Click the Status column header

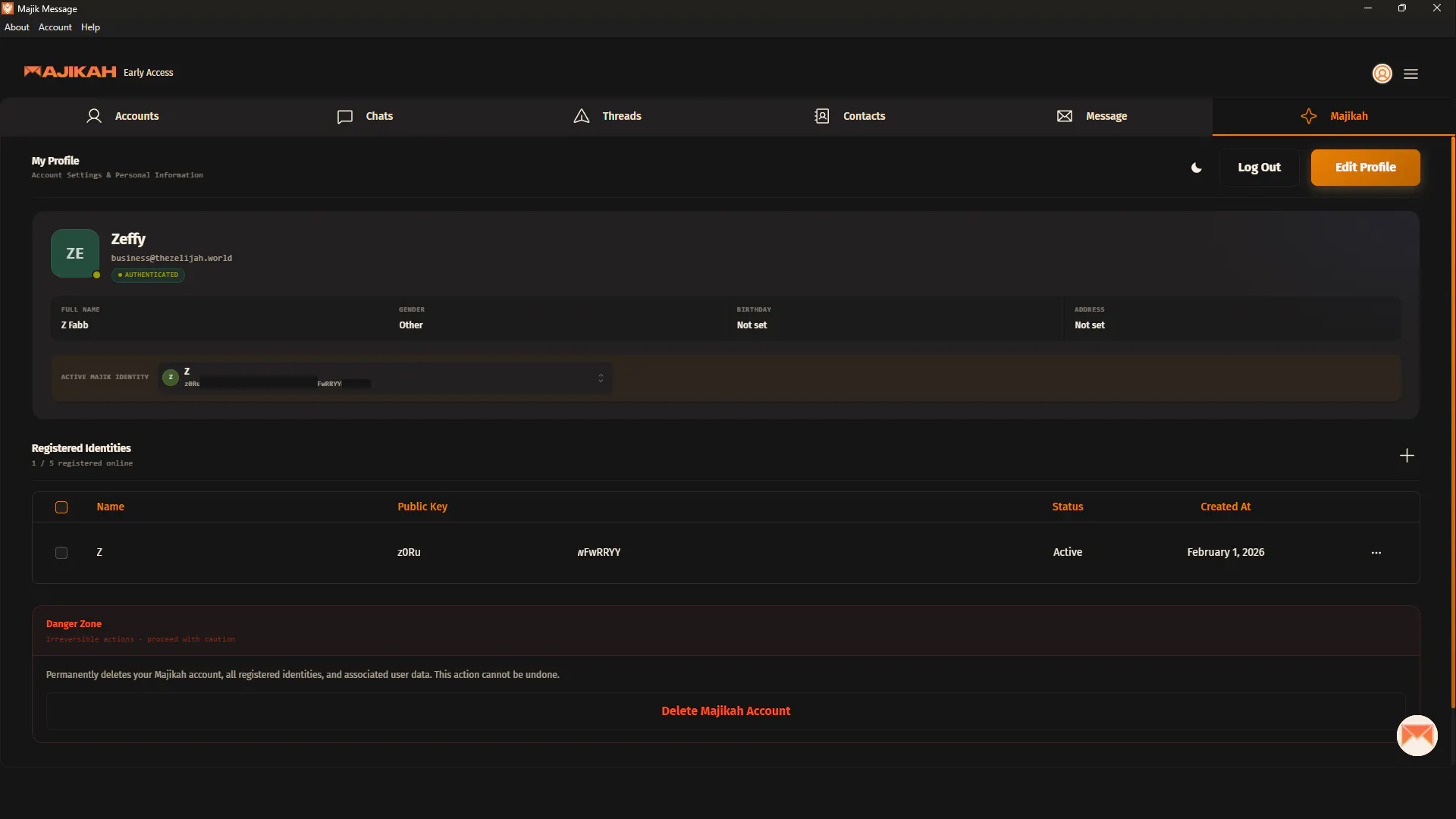point(1067,507)
